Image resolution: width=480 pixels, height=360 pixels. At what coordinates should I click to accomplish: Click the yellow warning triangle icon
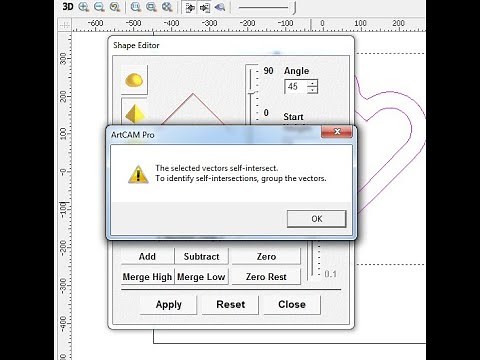coord(138,174)
